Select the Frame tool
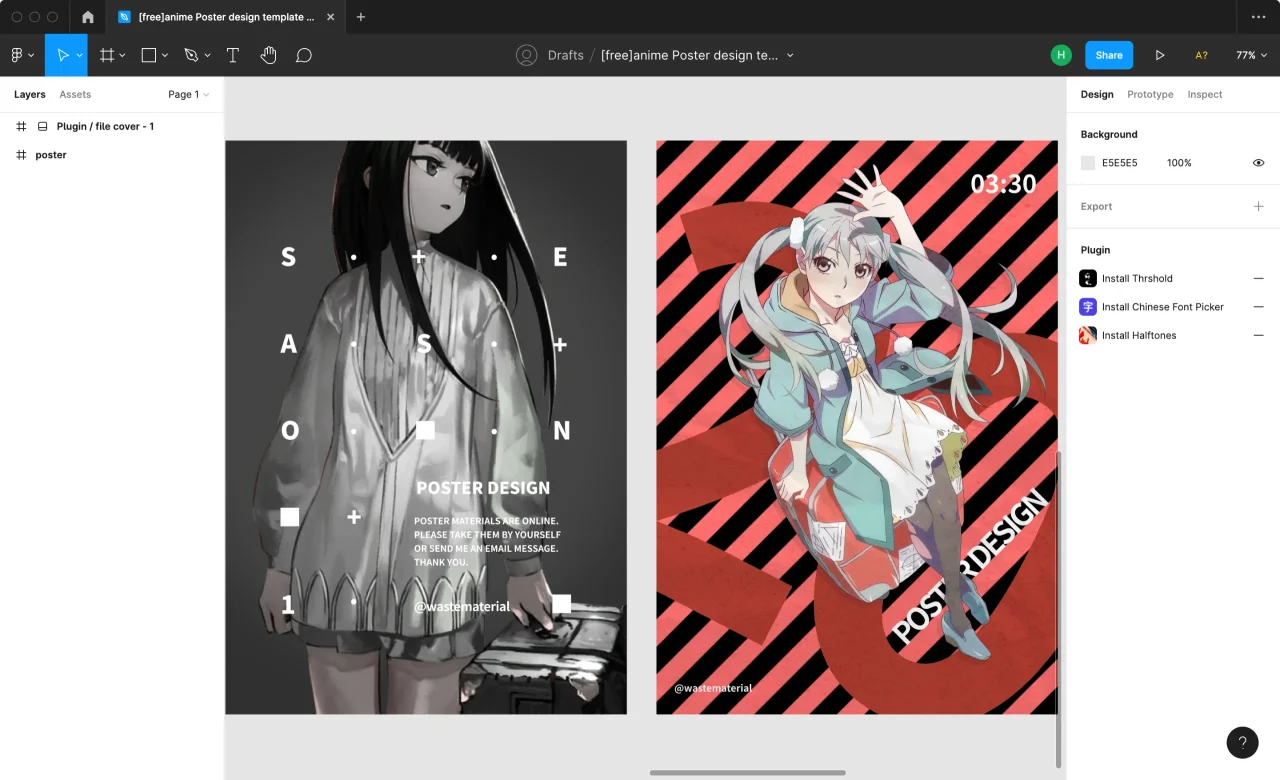 tap(107, 56)
